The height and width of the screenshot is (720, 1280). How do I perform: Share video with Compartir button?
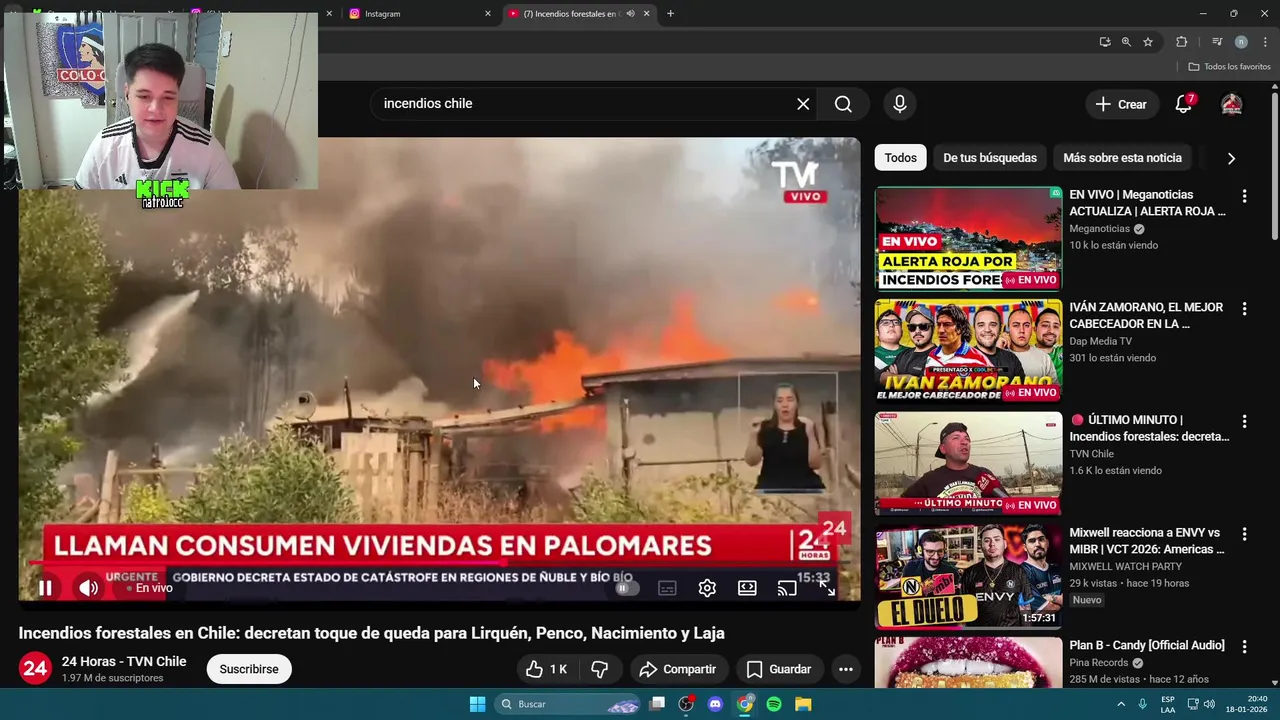tap(678, 669)
